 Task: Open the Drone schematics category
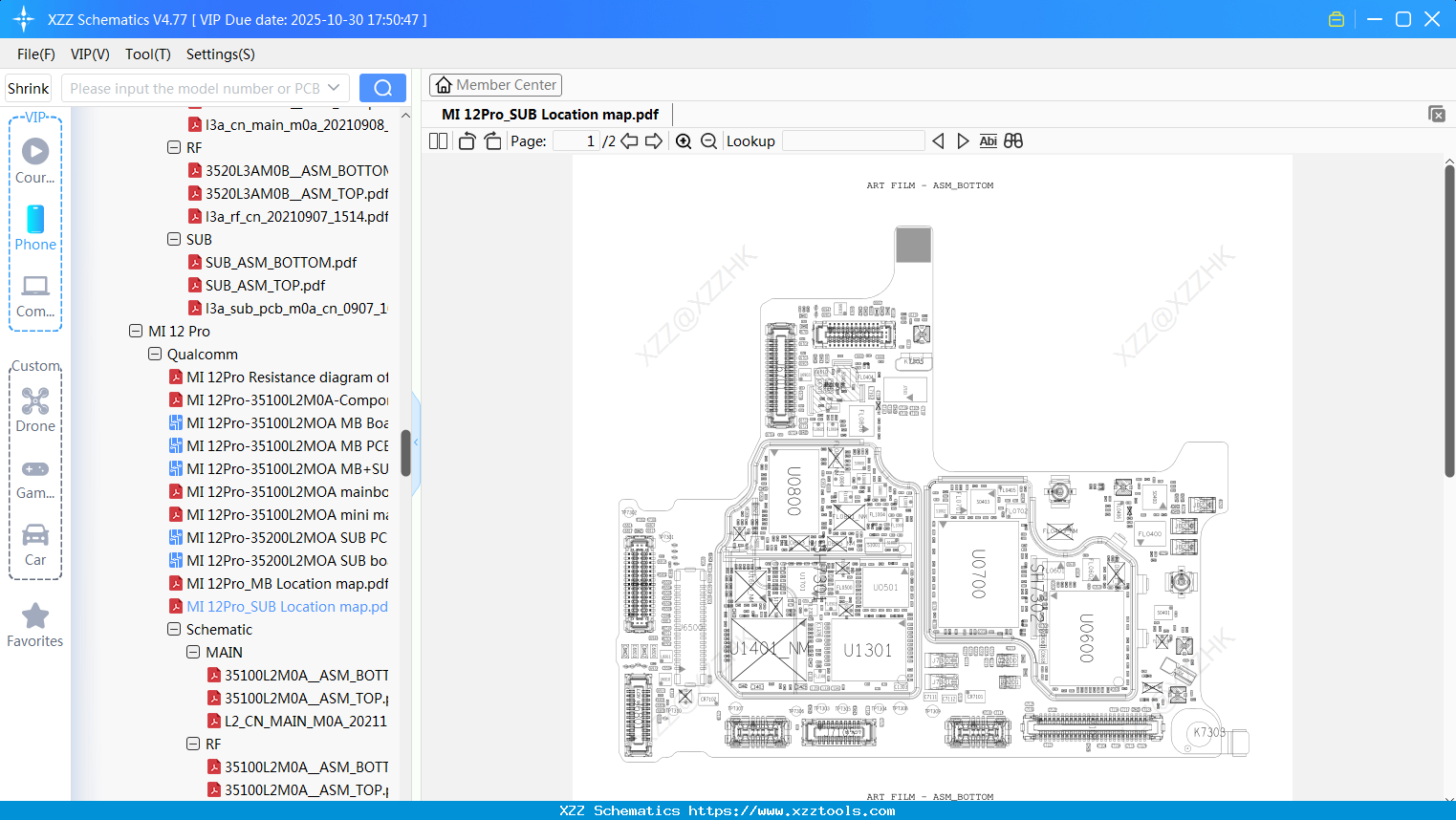coord(34,409)
